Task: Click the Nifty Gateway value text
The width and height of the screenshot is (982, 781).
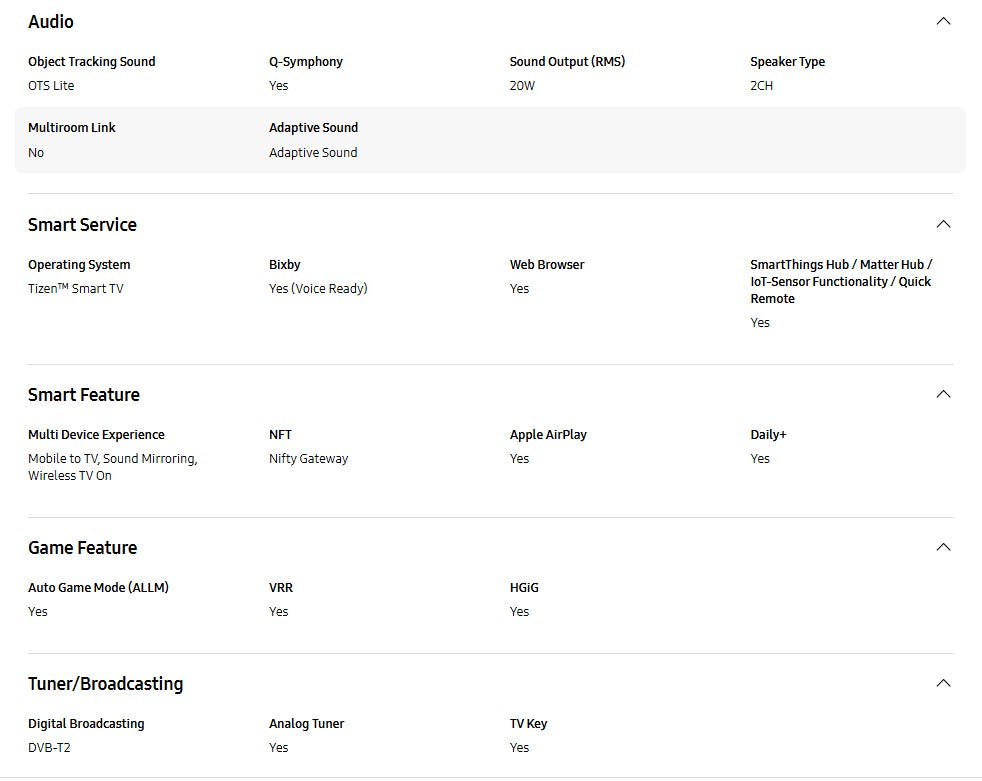Action: [308, 459]
